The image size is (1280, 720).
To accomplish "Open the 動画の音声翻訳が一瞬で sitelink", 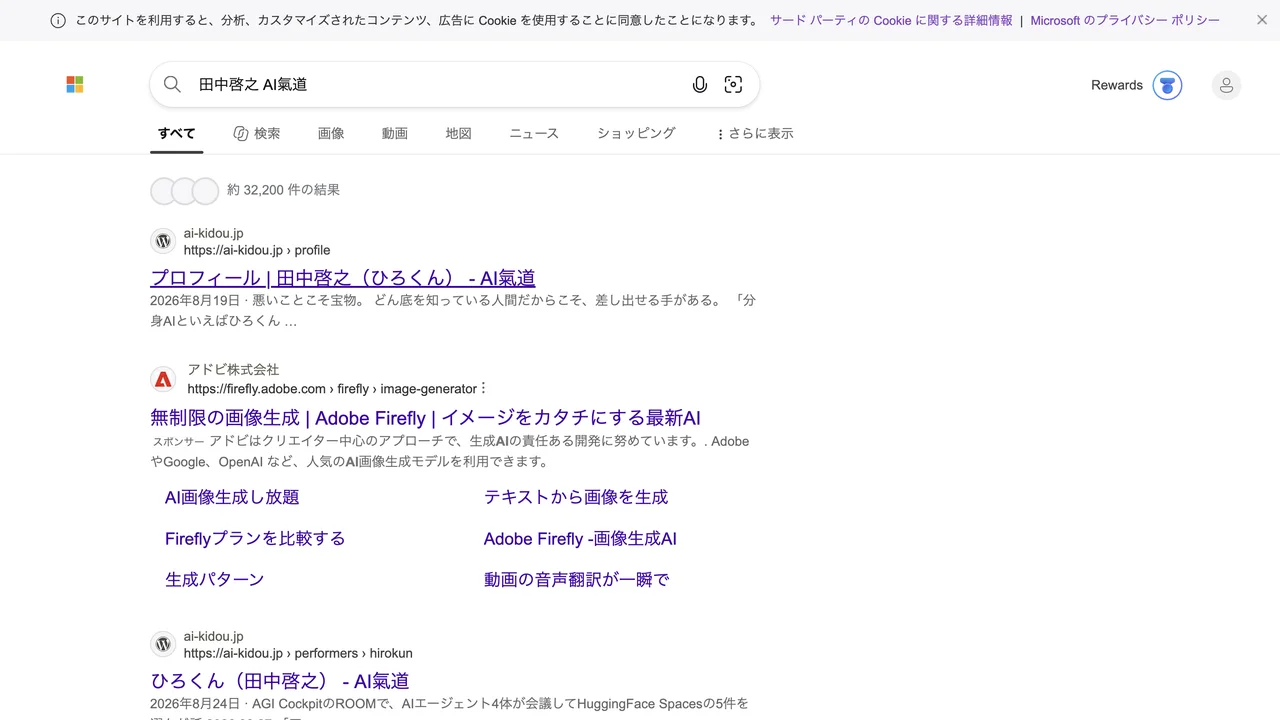I will point(577,579).
